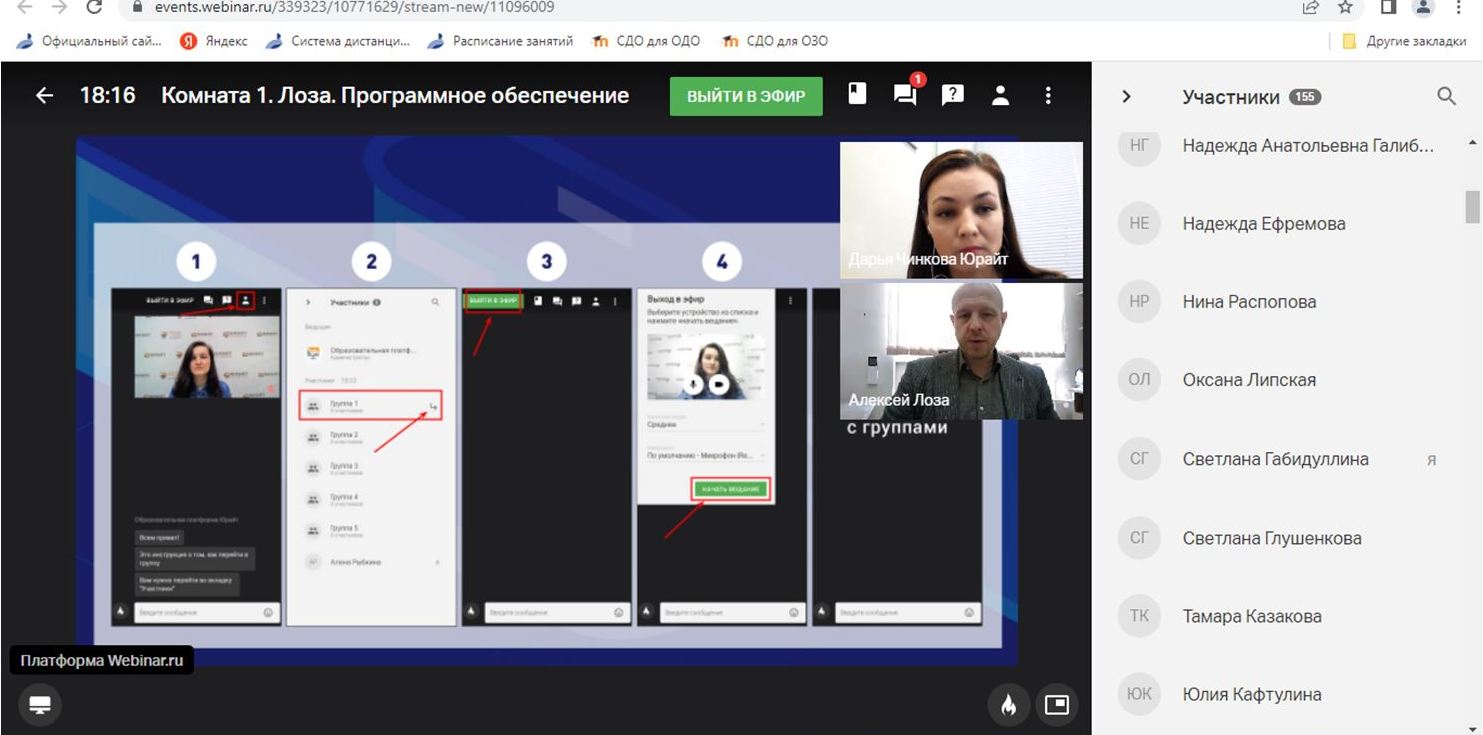Click Дарья Чинкова video thumbnail
The image size is (1483, 735).
pos(961,209)
